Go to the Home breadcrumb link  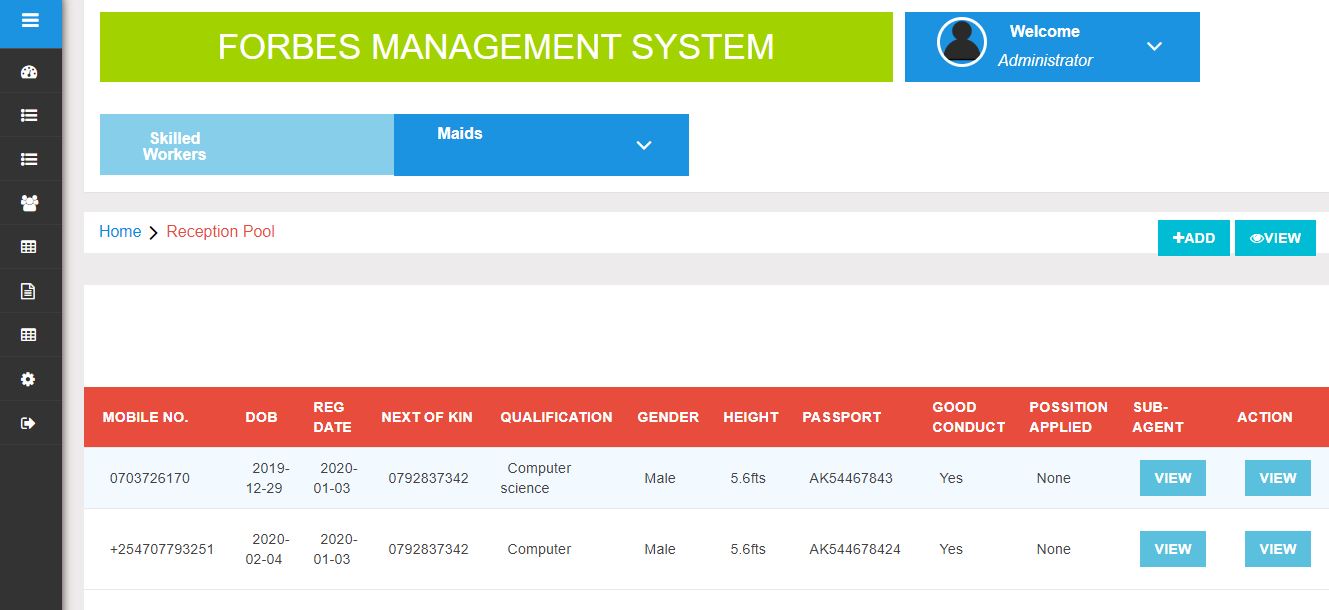tap(120, 231)
